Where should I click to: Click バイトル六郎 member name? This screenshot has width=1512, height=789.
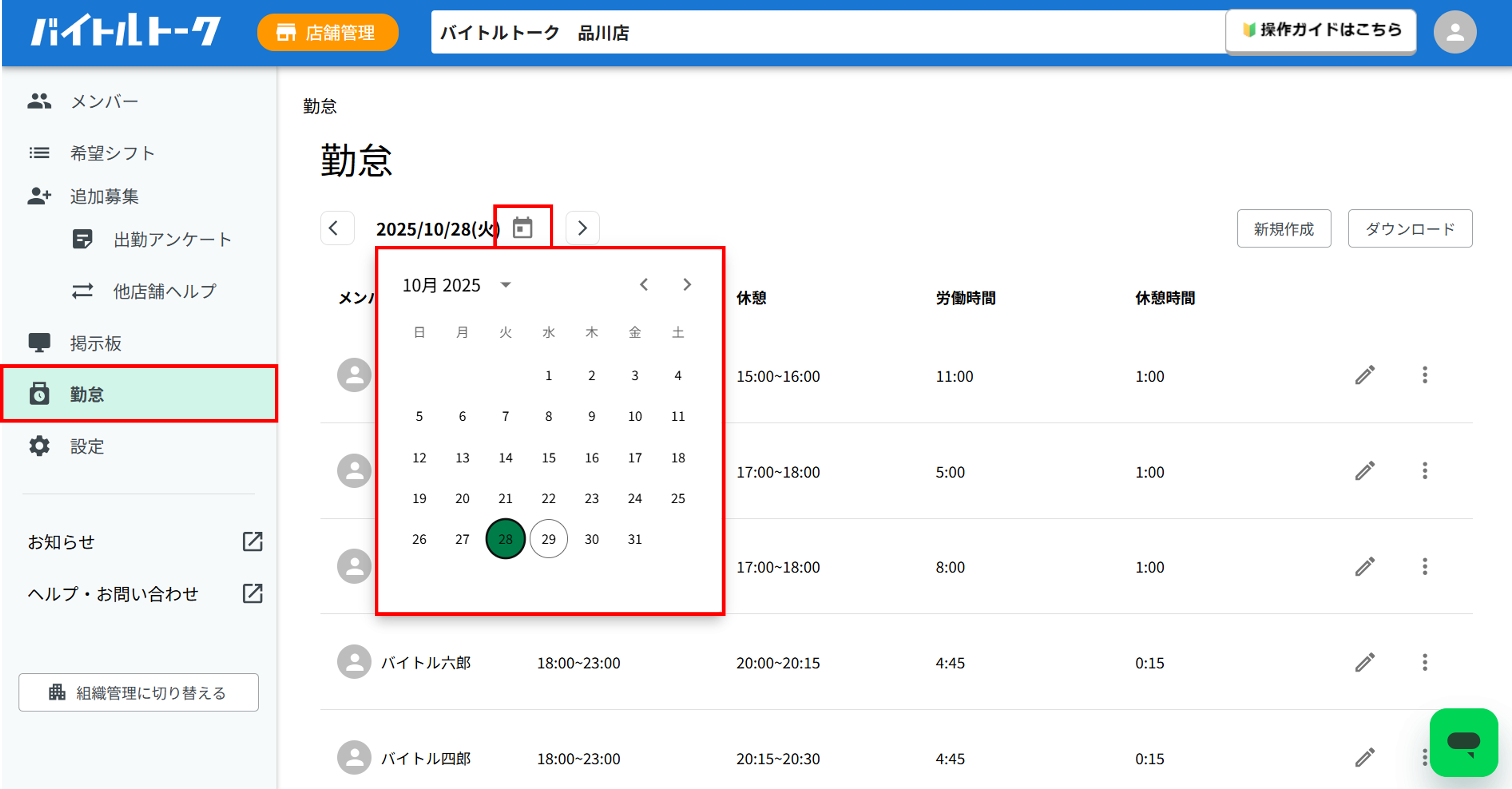coord(425,663)
